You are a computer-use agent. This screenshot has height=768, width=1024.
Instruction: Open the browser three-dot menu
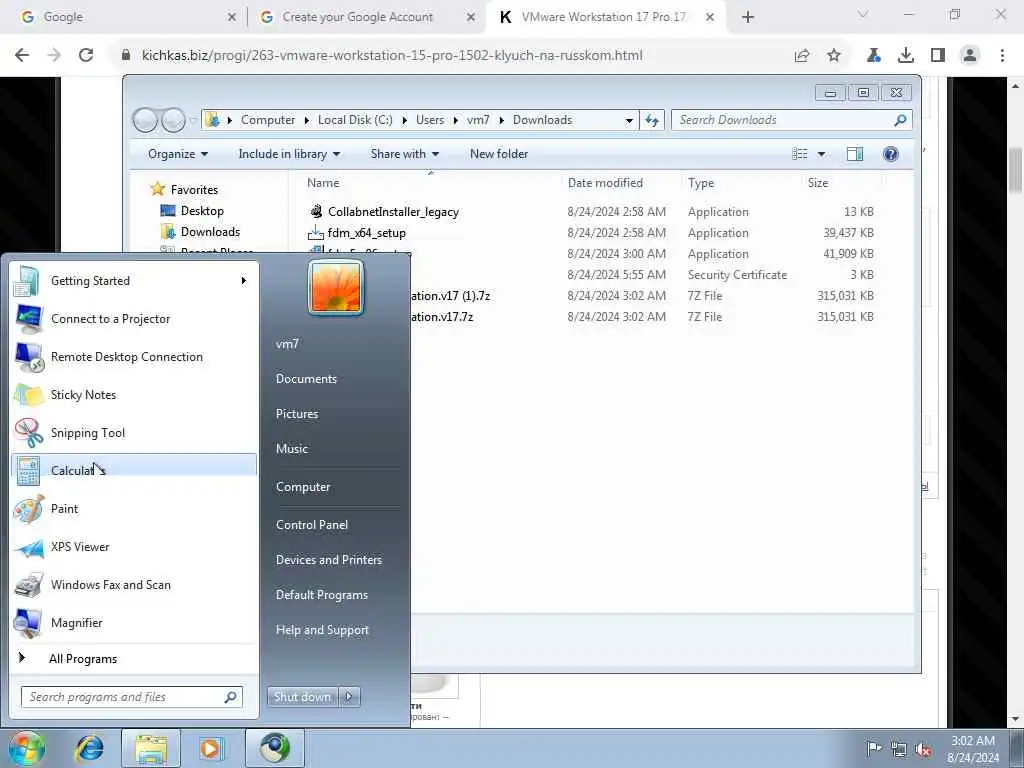click(x=1002, y=56)
